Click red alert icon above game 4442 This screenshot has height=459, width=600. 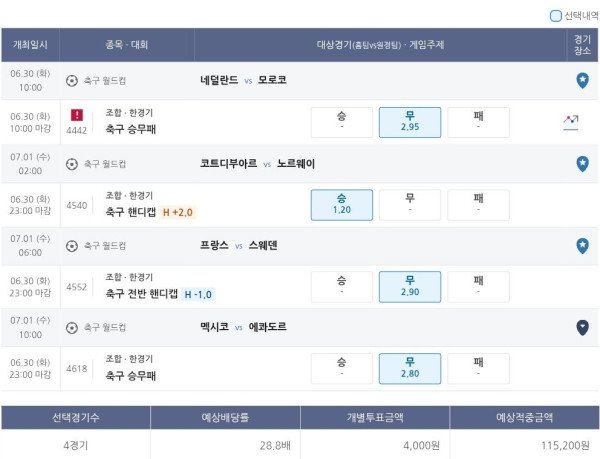click(x=77, y=115)
